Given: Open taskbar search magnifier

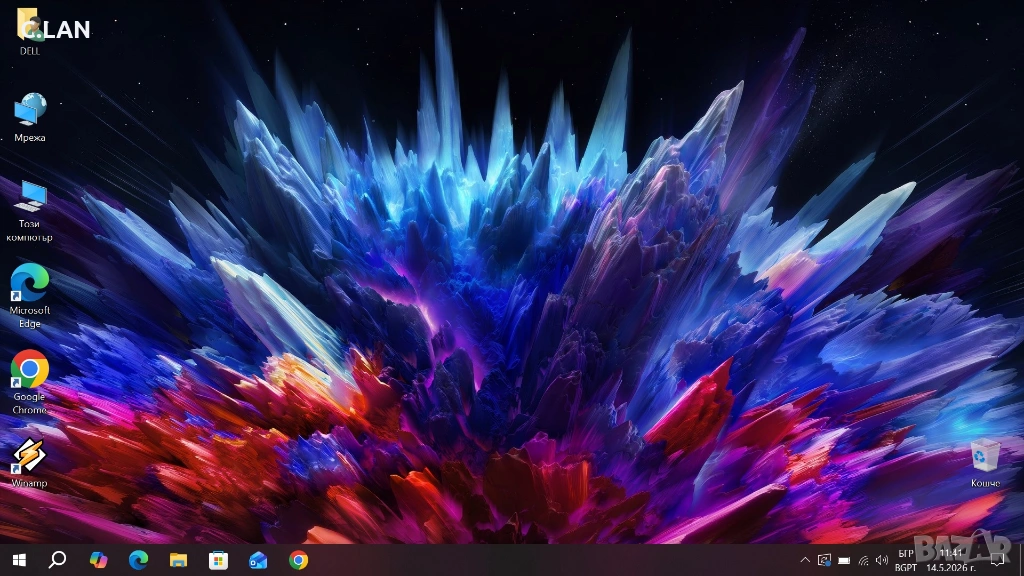Looking at the screenshot, I should (x=57, y=560).
